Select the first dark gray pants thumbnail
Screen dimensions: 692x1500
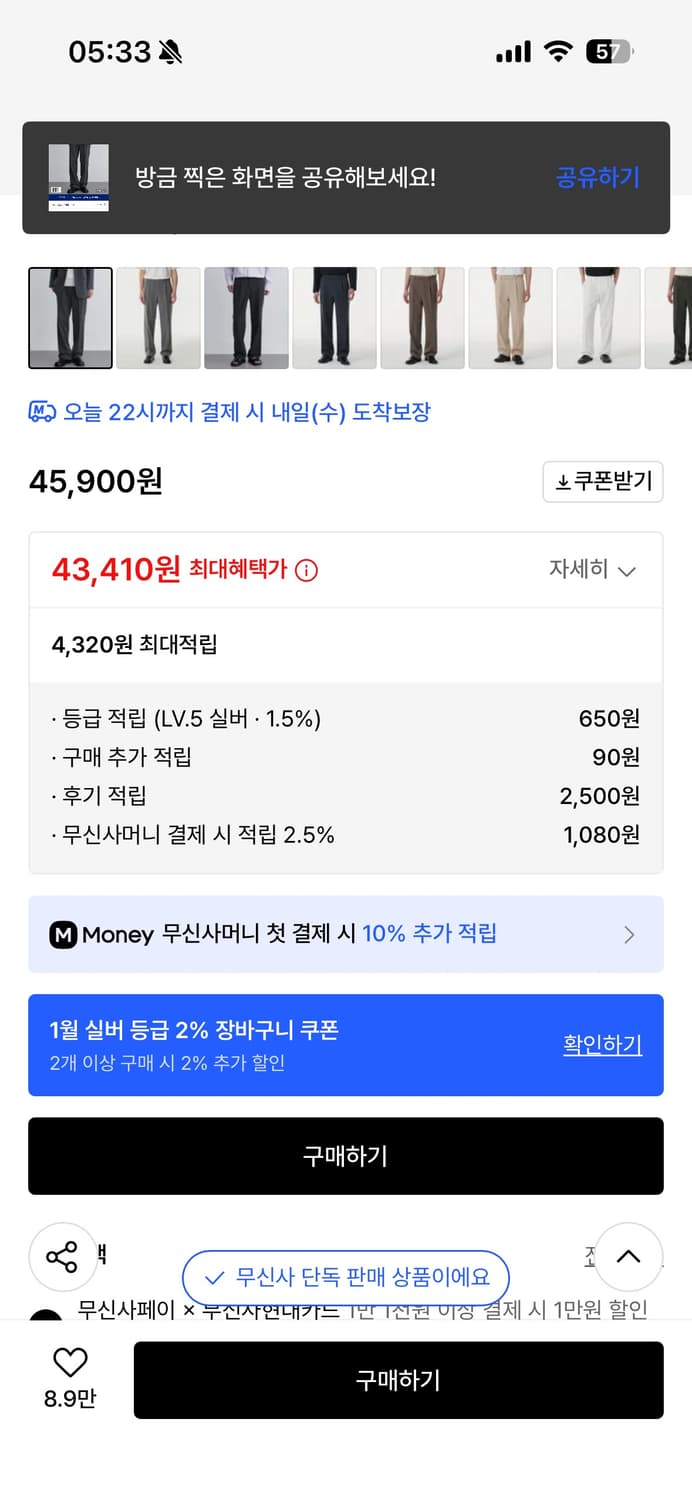[69, 318]
